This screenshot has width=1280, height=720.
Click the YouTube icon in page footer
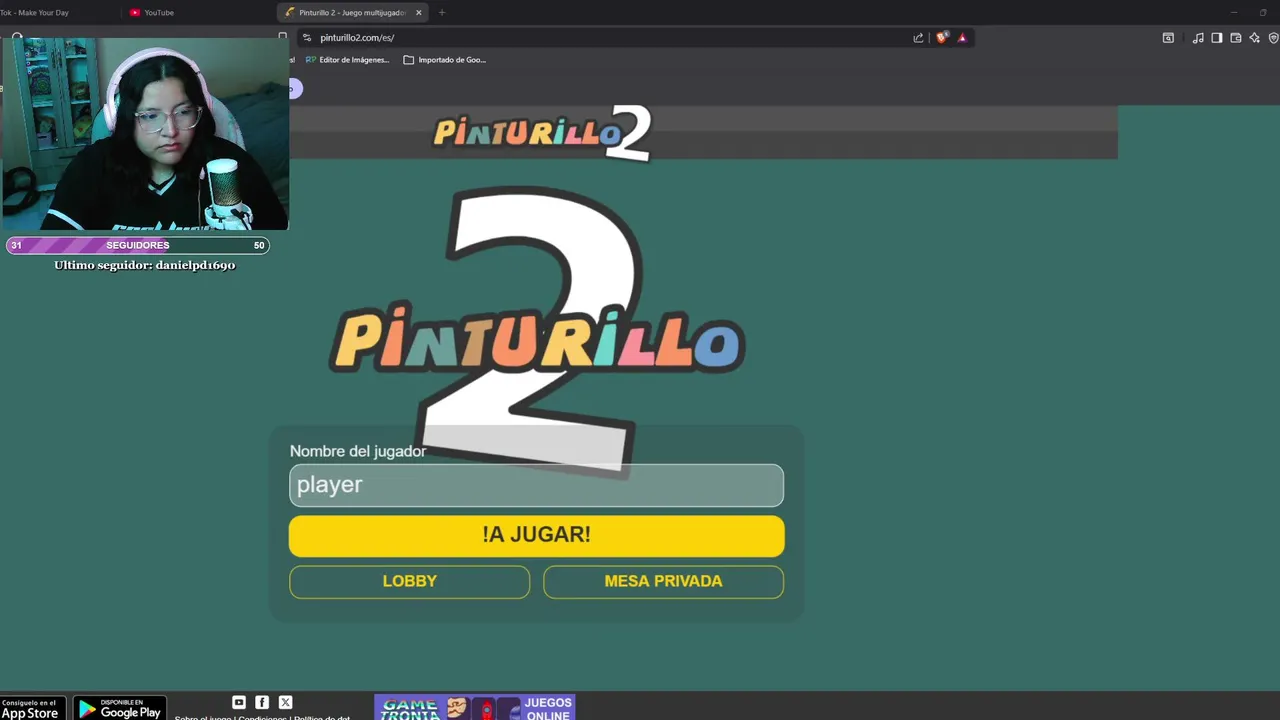pos(239,703)
